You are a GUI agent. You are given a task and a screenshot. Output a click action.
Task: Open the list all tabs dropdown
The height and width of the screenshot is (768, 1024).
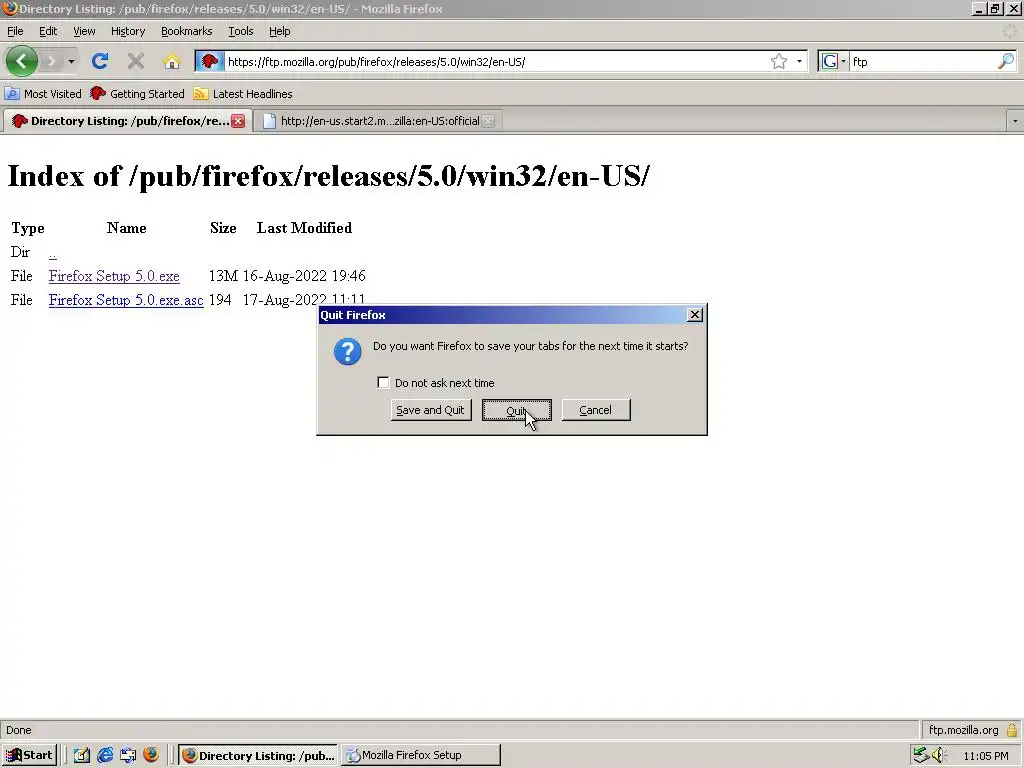(x=1014, y=121)
